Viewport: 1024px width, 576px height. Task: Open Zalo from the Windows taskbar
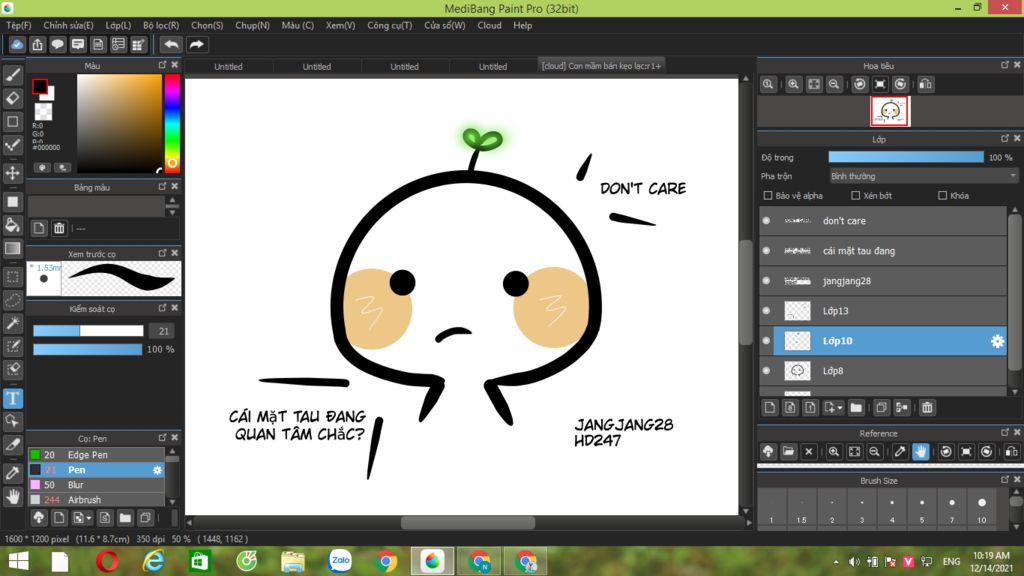(x=340, y=561)
